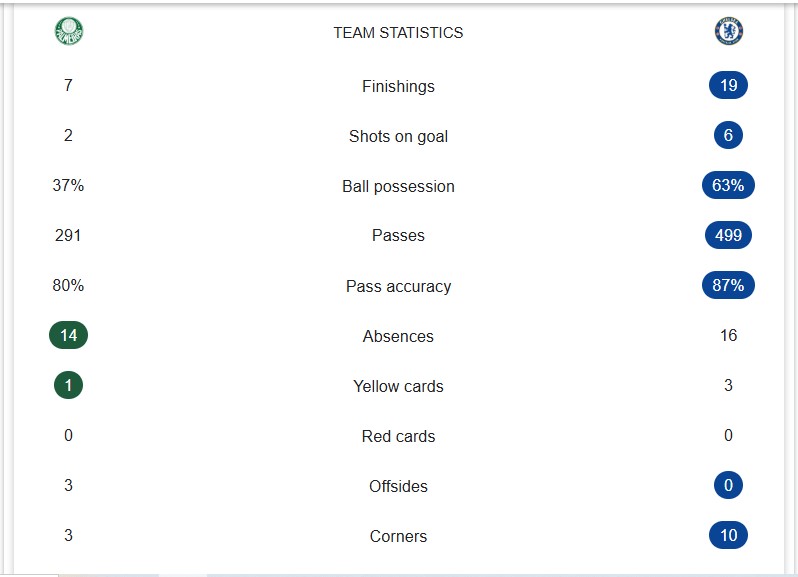798x577 pixels.
Task: Click the Chelsea club crest icon
Action: (728, 32)
